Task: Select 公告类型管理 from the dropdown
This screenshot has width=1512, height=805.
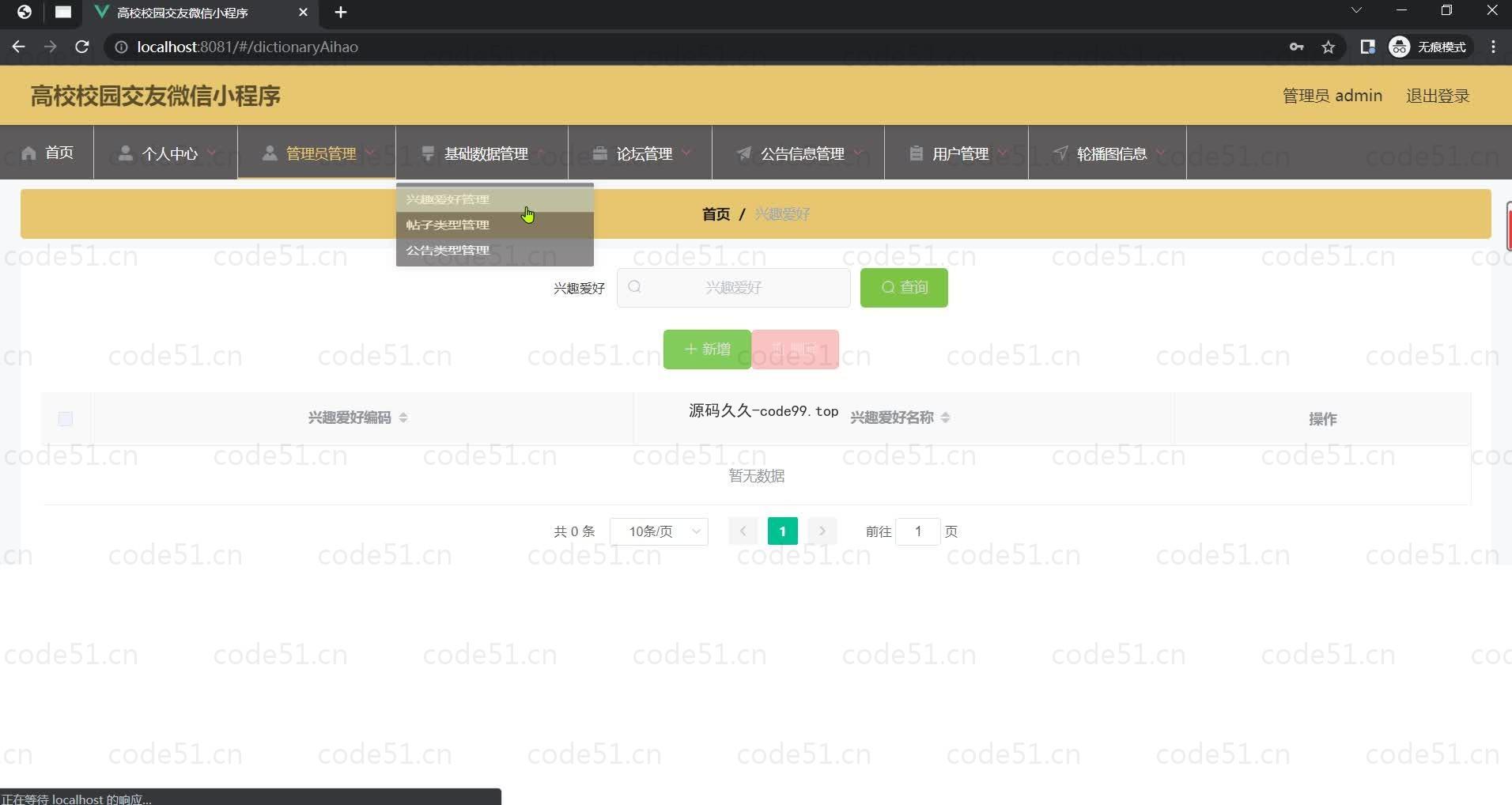Action: (x=495, y=250)
